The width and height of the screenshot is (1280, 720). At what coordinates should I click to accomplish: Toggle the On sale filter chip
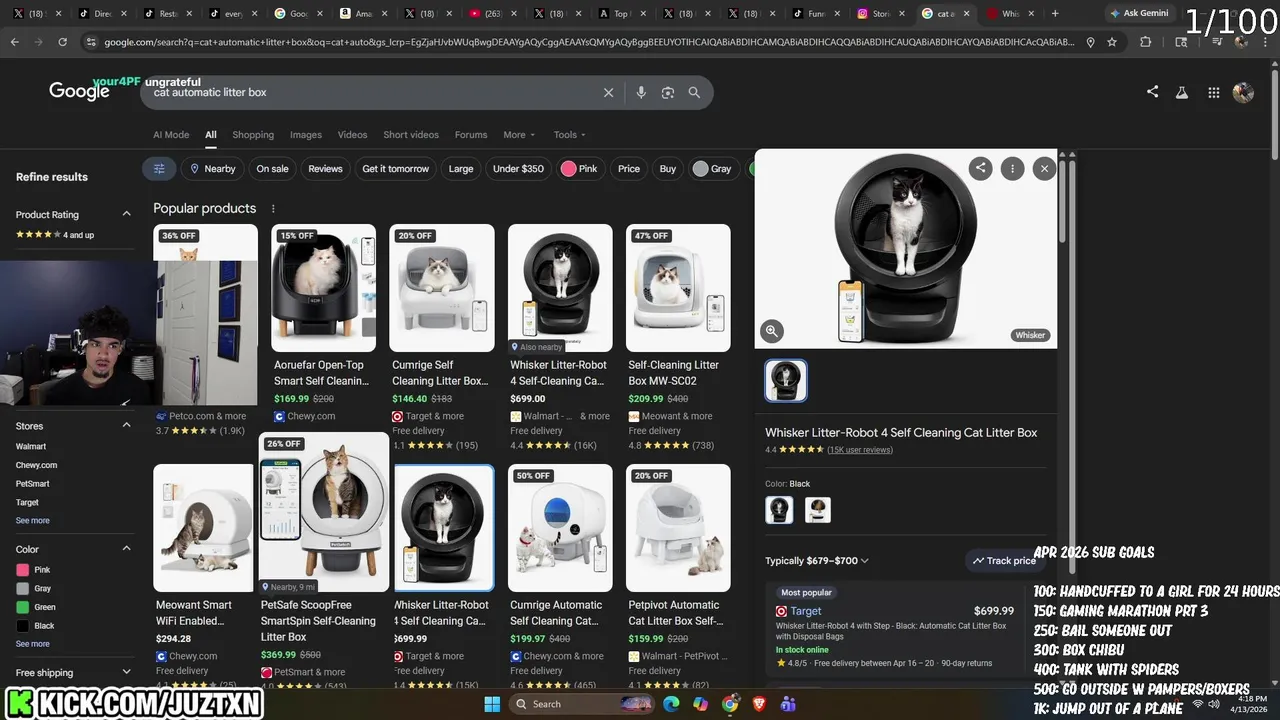point(272,169)
